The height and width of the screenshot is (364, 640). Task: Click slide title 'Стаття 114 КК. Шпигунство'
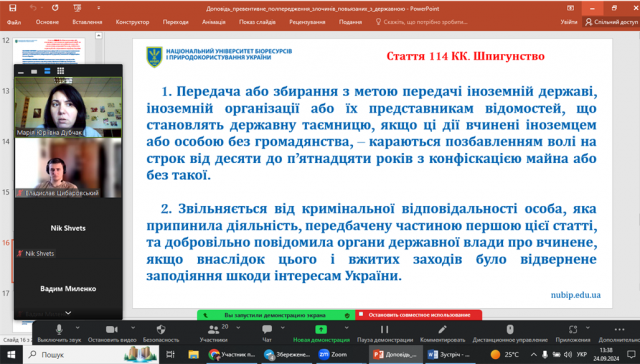point(465,56)
